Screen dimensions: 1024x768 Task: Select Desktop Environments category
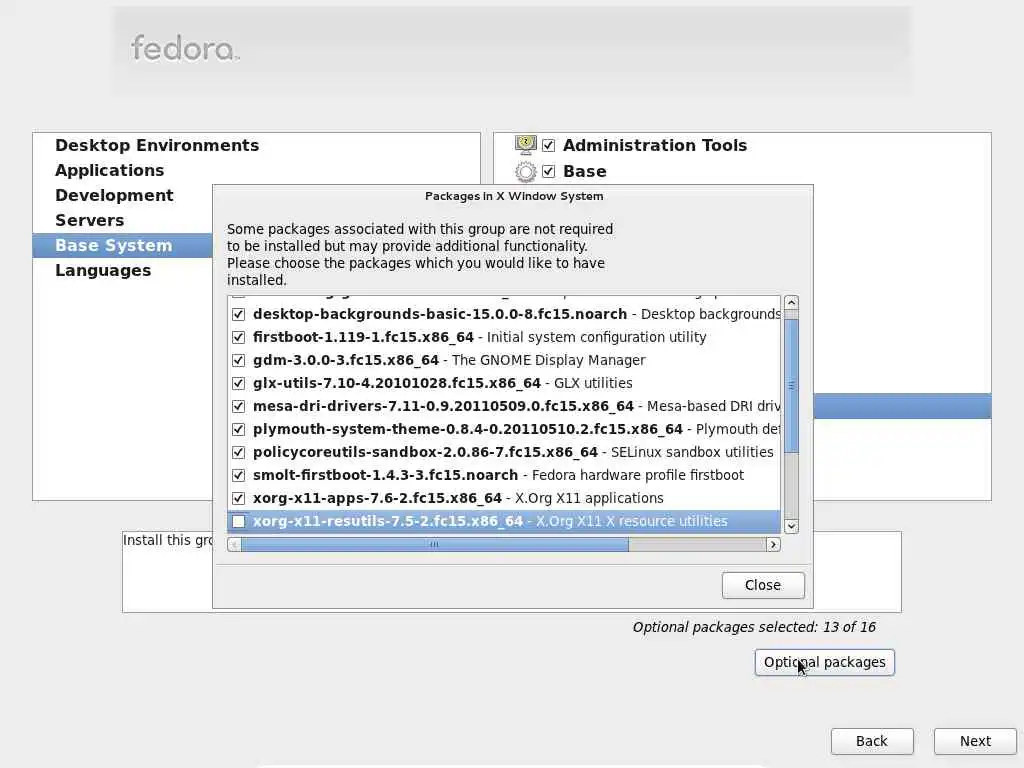[x=157, y=145]
